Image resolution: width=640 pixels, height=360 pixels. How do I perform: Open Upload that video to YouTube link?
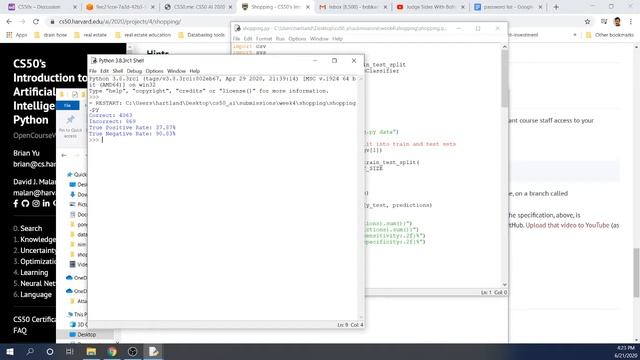tap(567, 225)
